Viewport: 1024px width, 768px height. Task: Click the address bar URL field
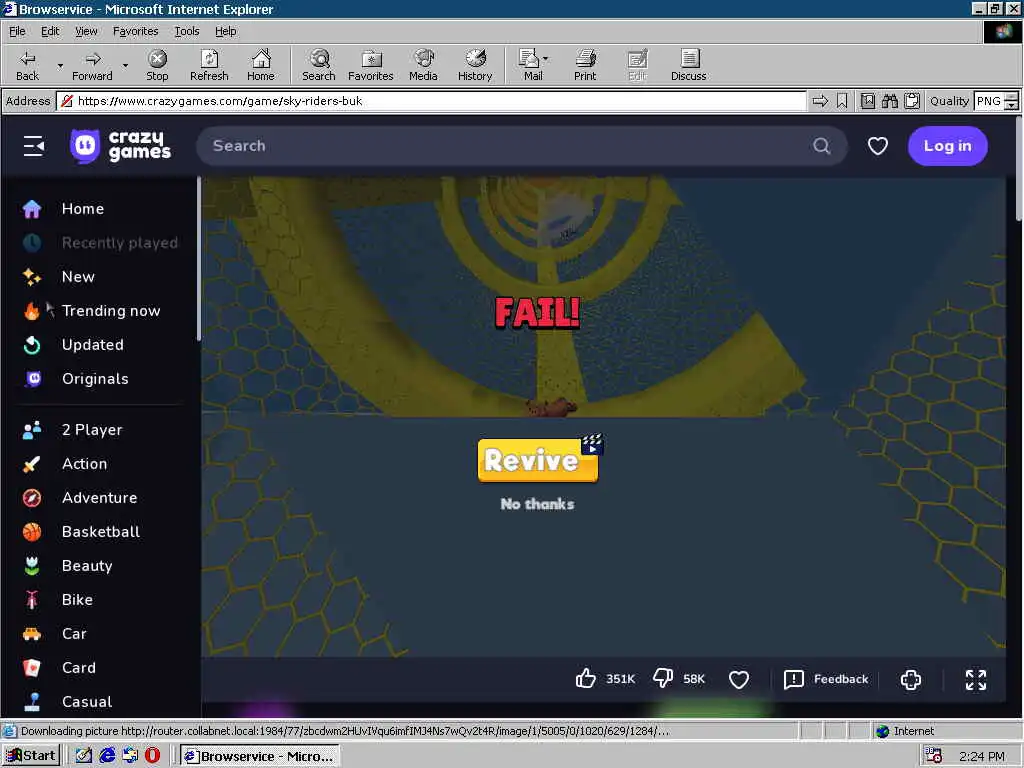coord(431,101)
